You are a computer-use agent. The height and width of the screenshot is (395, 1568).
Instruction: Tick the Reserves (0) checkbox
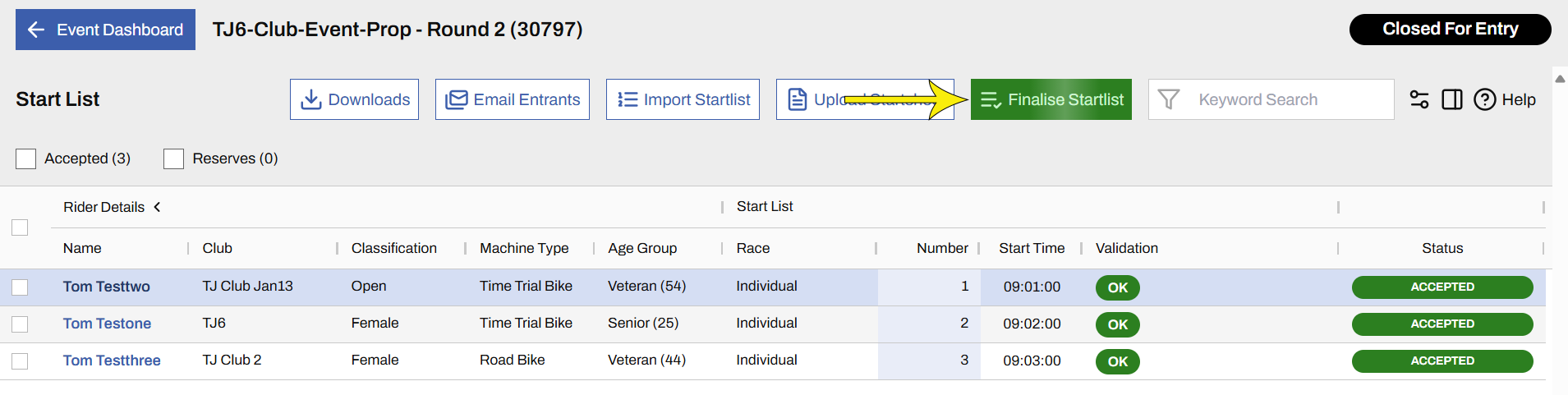(173, 158)
